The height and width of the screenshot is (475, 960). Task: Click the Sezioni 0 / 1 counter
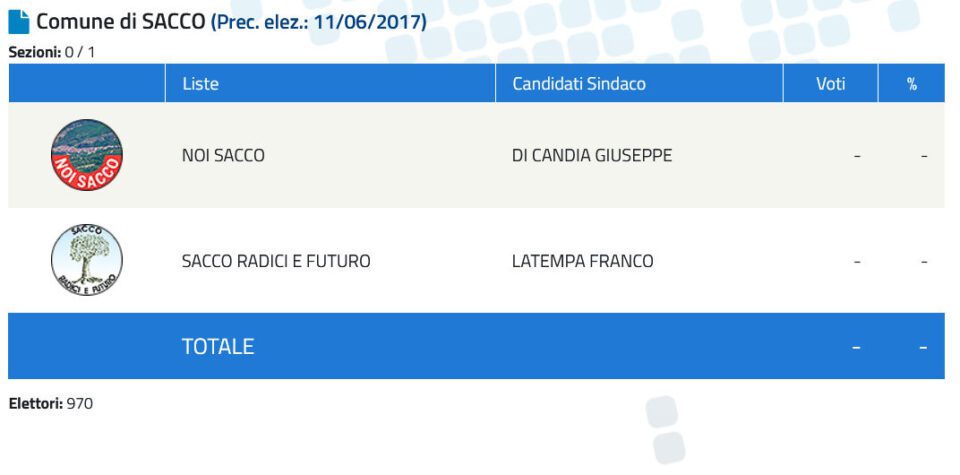52,52
